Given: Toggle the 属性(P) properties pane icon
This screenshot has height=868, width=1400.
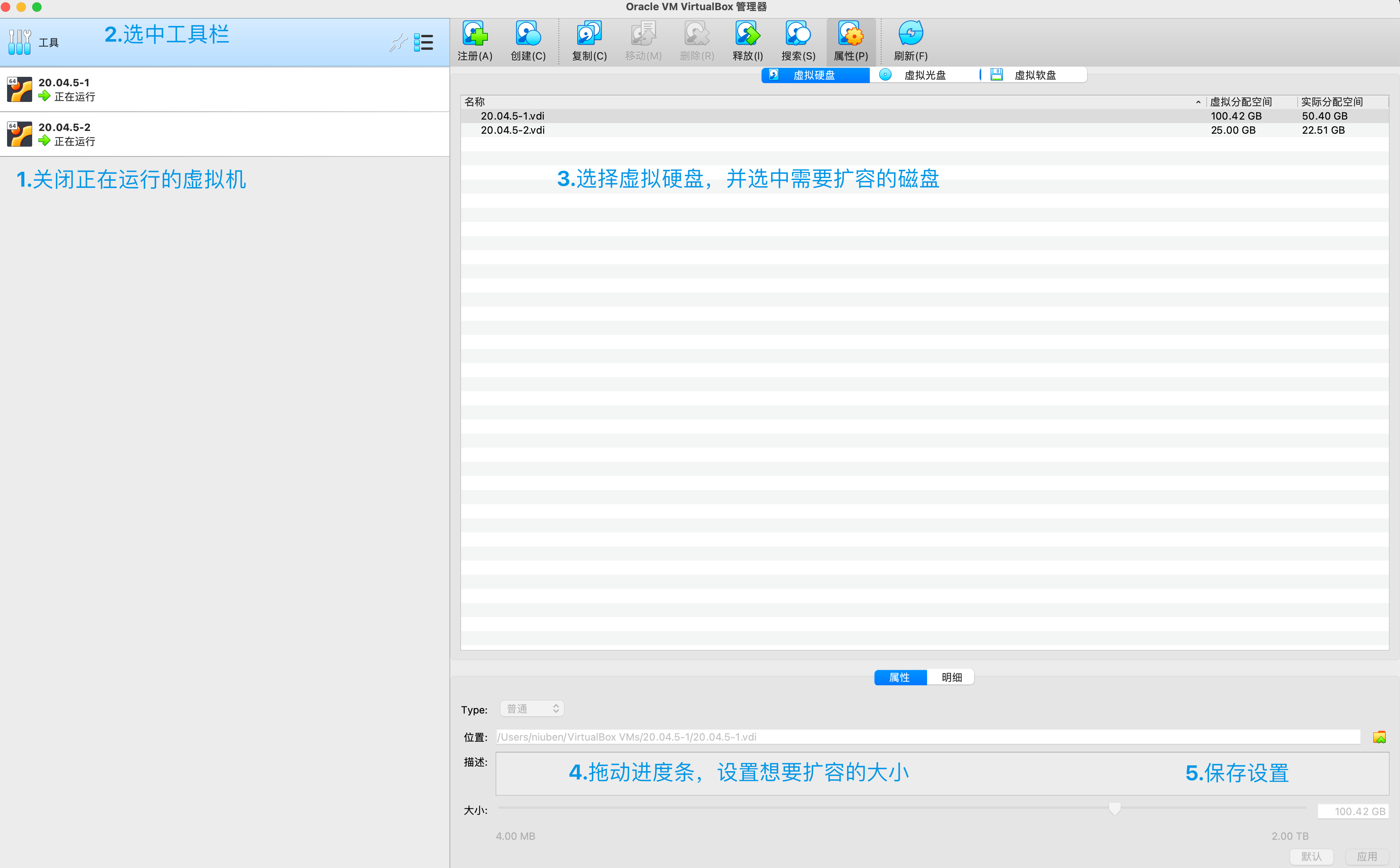Looking at the screenshot, I should pyautogui.click(x=851, y=33).
